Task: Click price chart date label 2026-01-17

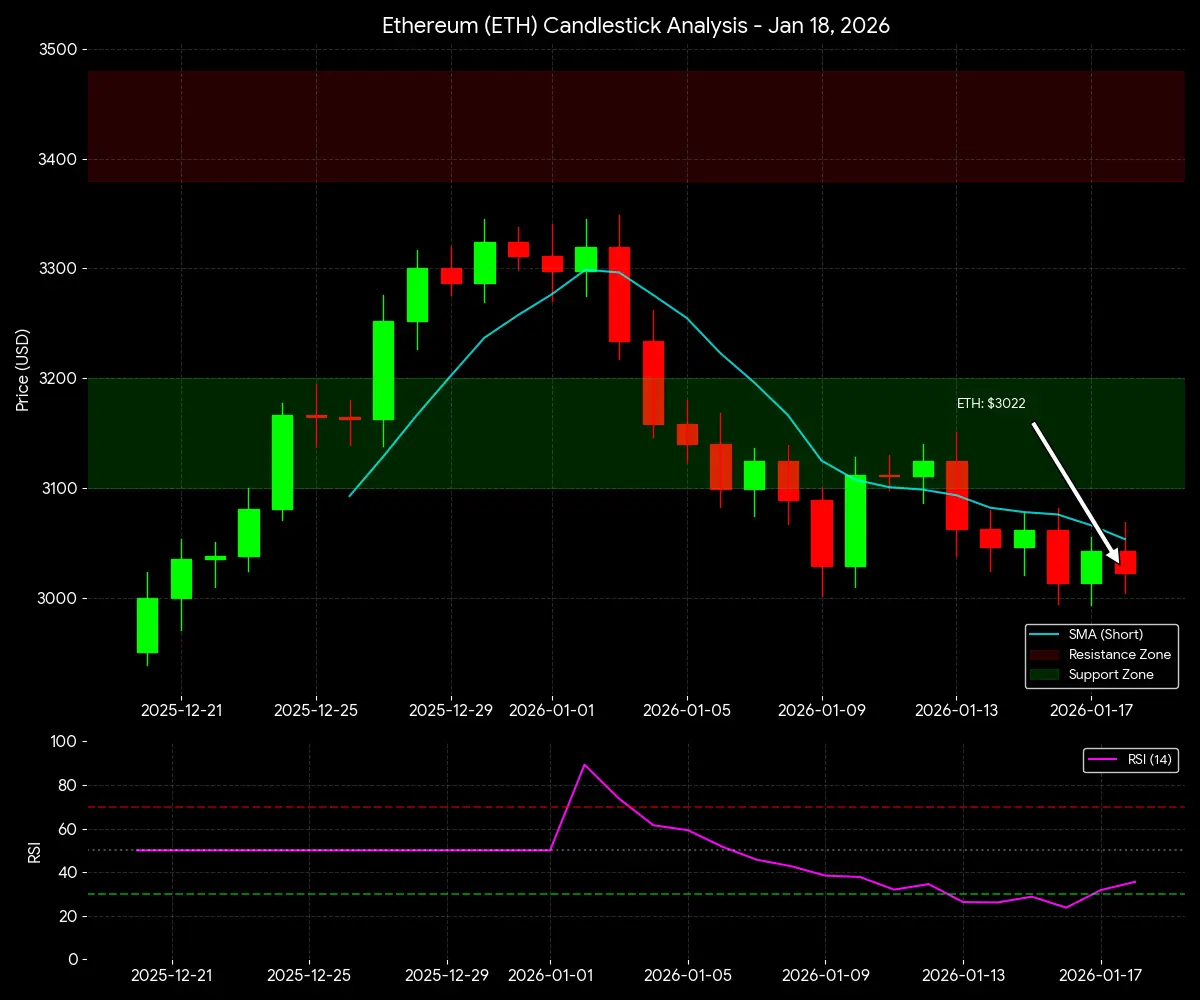Action: 1091,710
